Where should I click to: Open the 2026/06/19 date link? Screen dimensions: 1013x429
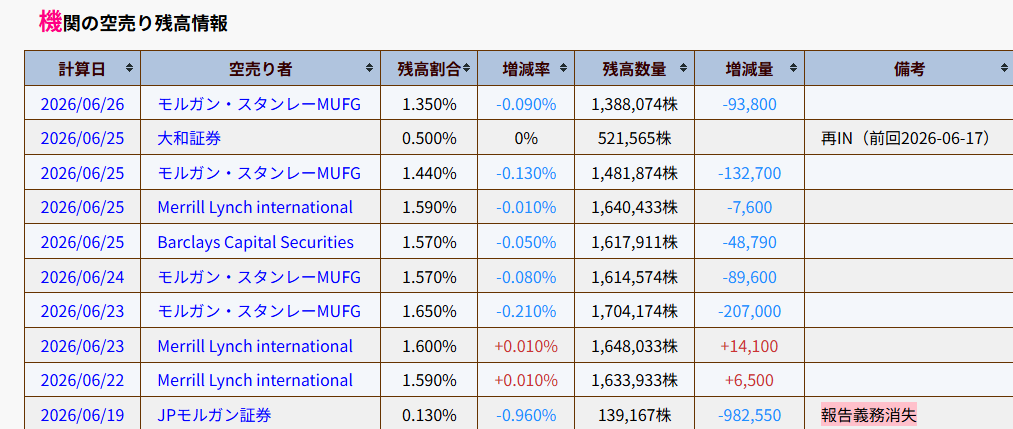[x=82, y=415]
